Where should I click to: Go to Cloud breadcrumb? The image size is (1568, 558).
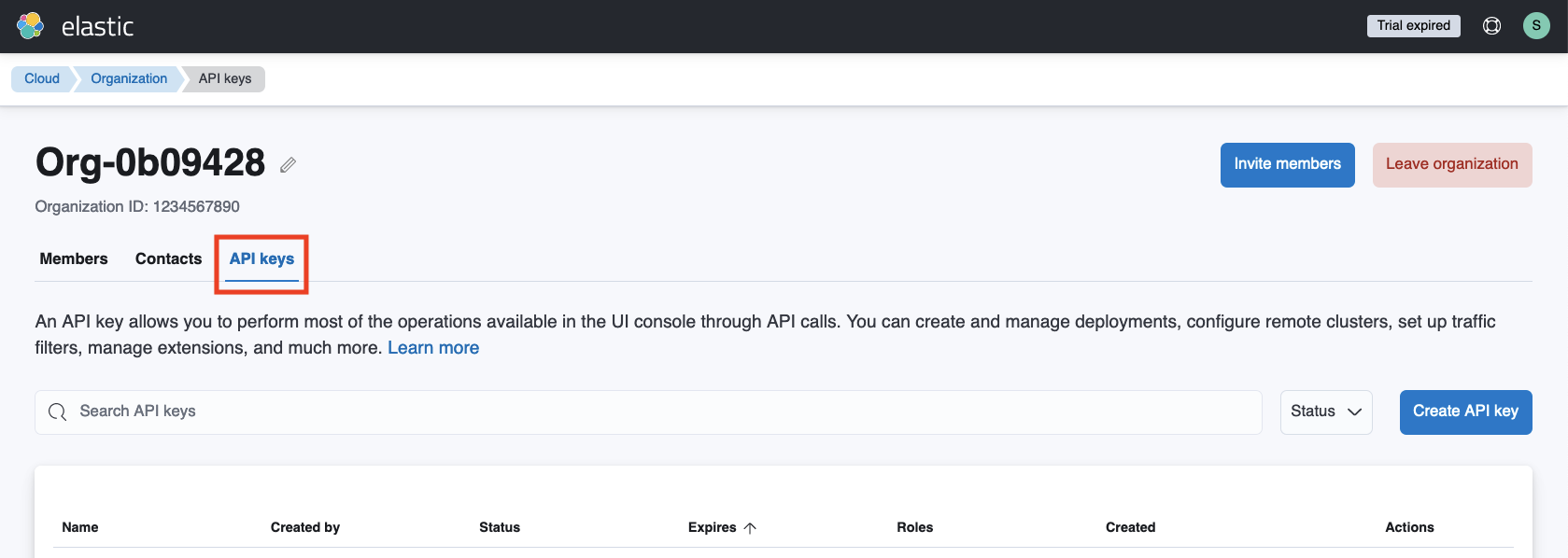(42, 78)
